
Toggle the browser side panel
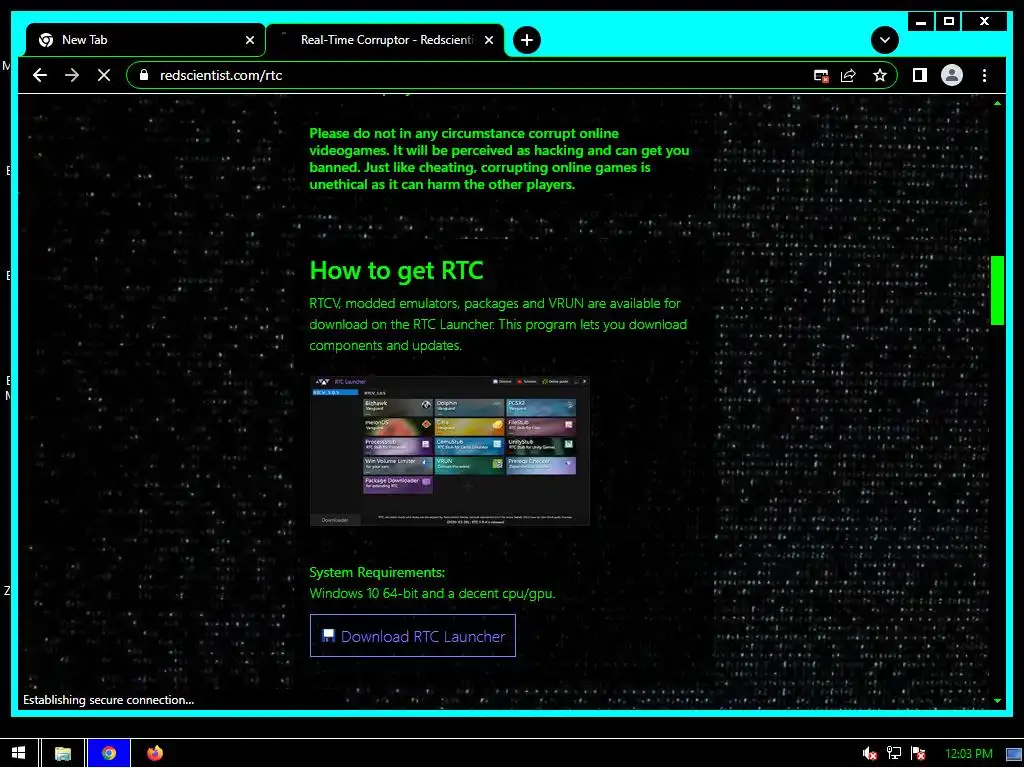(x=920, y=75)
